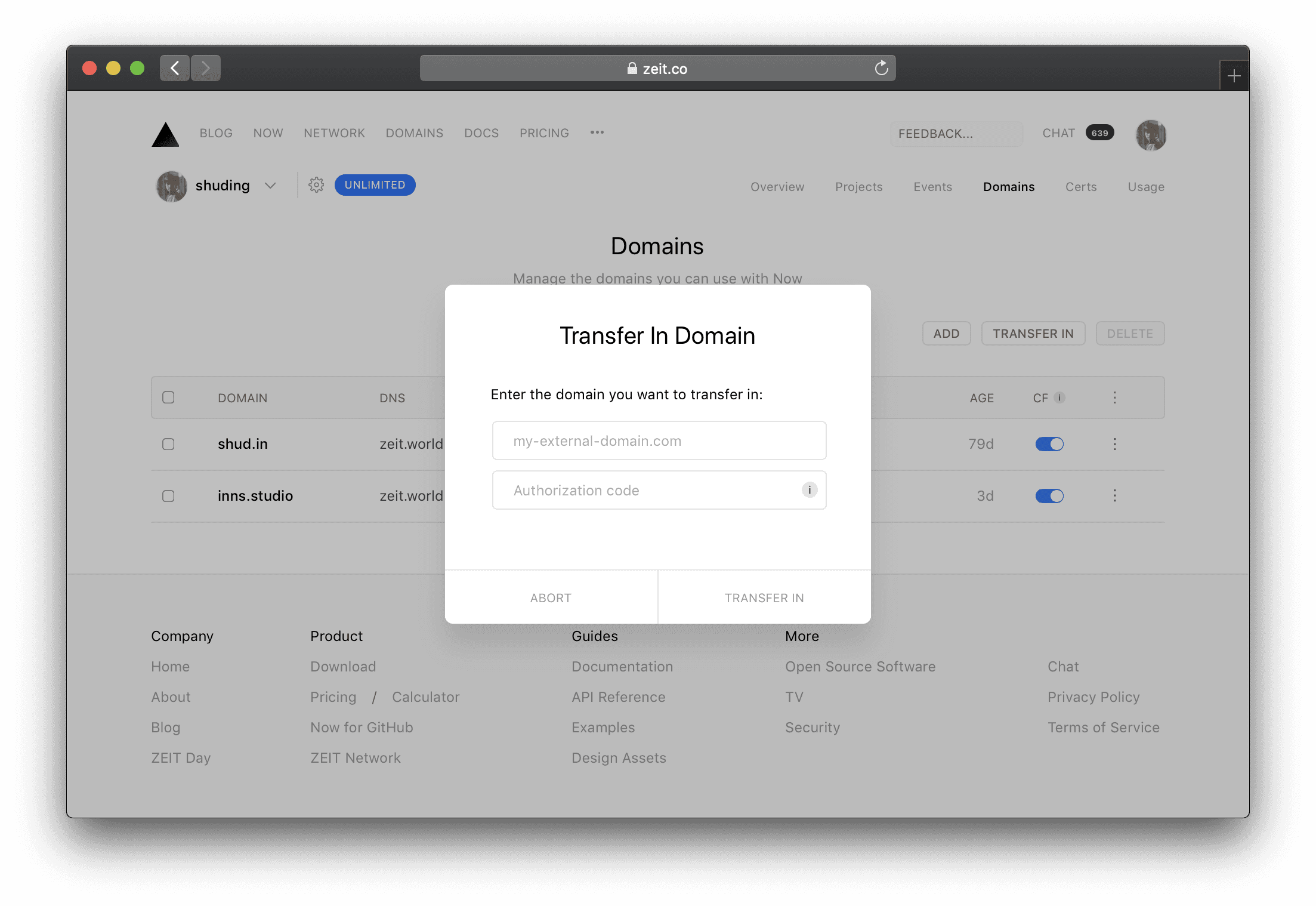Open the DOCS navigation item
1316x906 pixels.
(481, 133)
